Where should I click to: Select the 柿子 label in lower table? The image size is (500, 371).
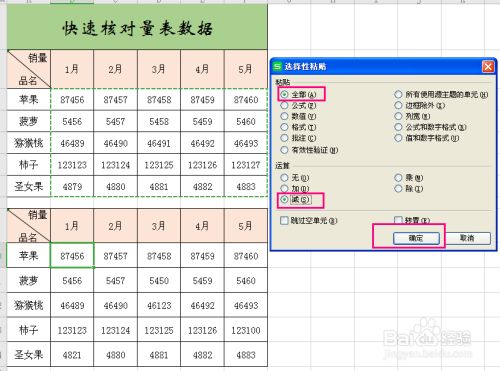[x=29, y=330]
